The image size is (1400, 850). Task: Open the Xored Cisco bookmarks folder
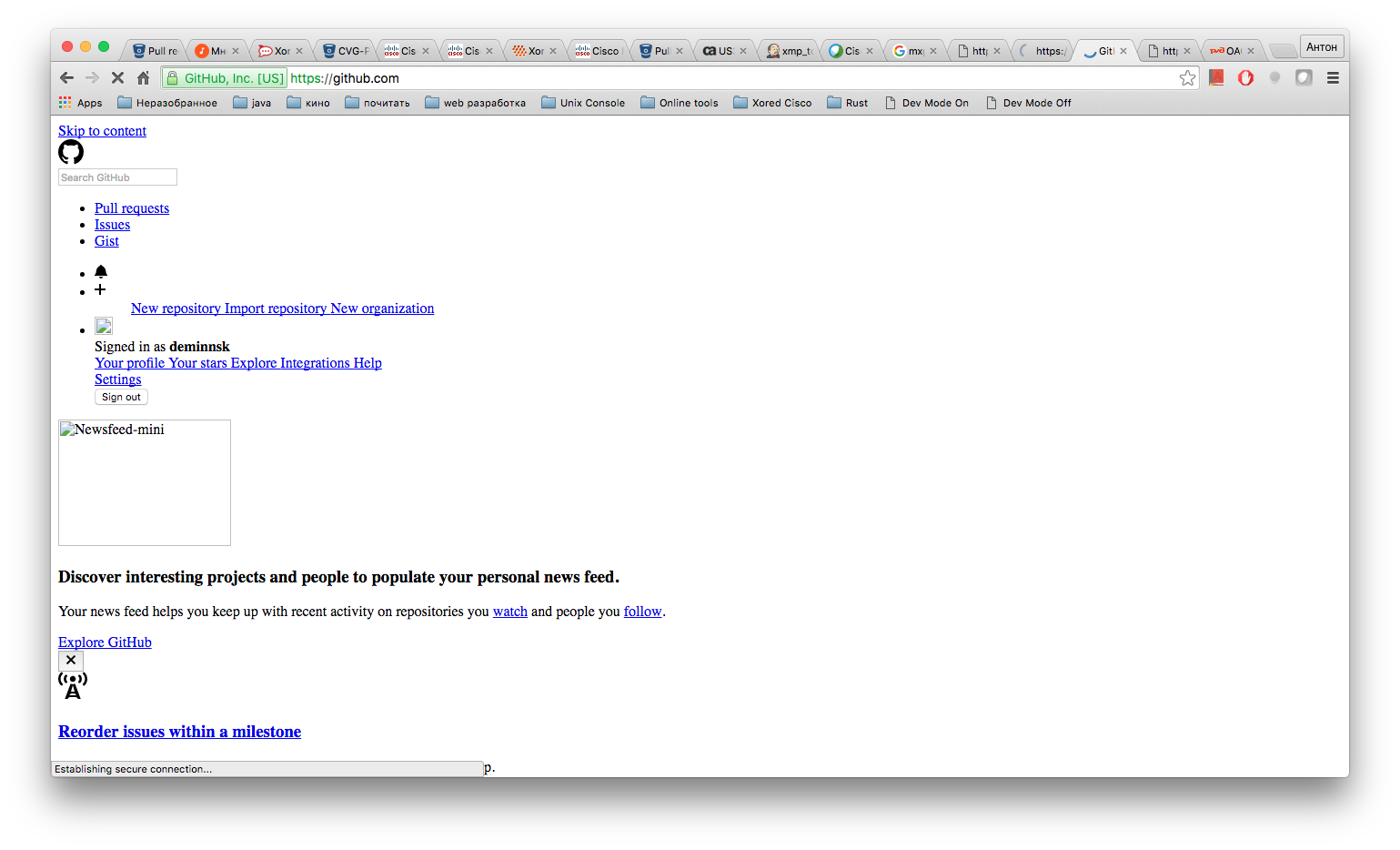[x=772, y=103]
